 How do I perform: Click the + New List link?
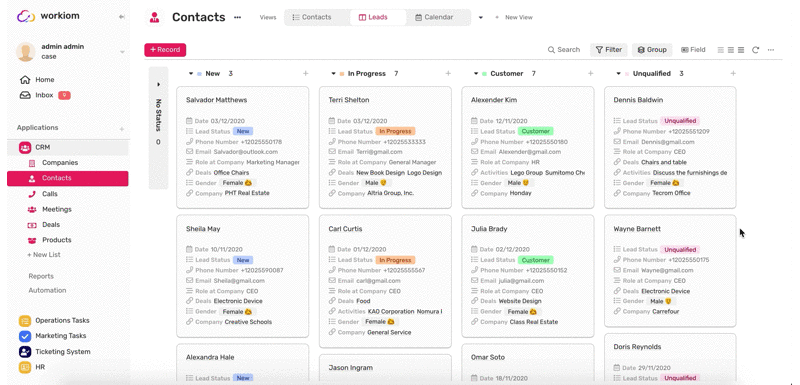tap(44, 255)
